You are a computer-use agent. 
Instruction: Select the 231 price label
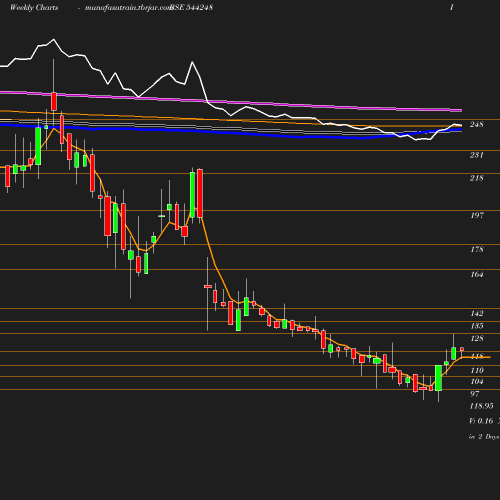point(477,155)
